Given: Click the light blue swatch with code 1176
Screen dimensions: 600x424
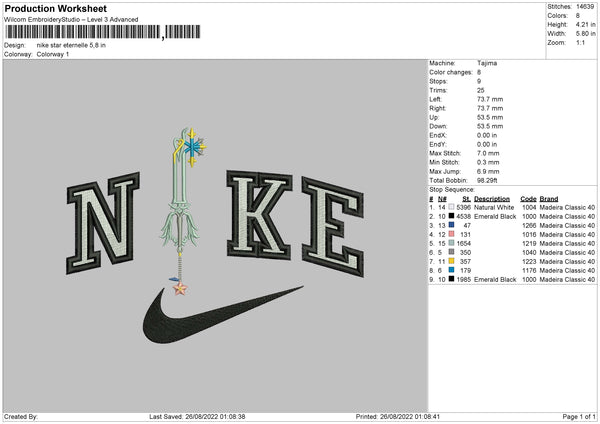Looking at the screenshot, I should point(451,270).
